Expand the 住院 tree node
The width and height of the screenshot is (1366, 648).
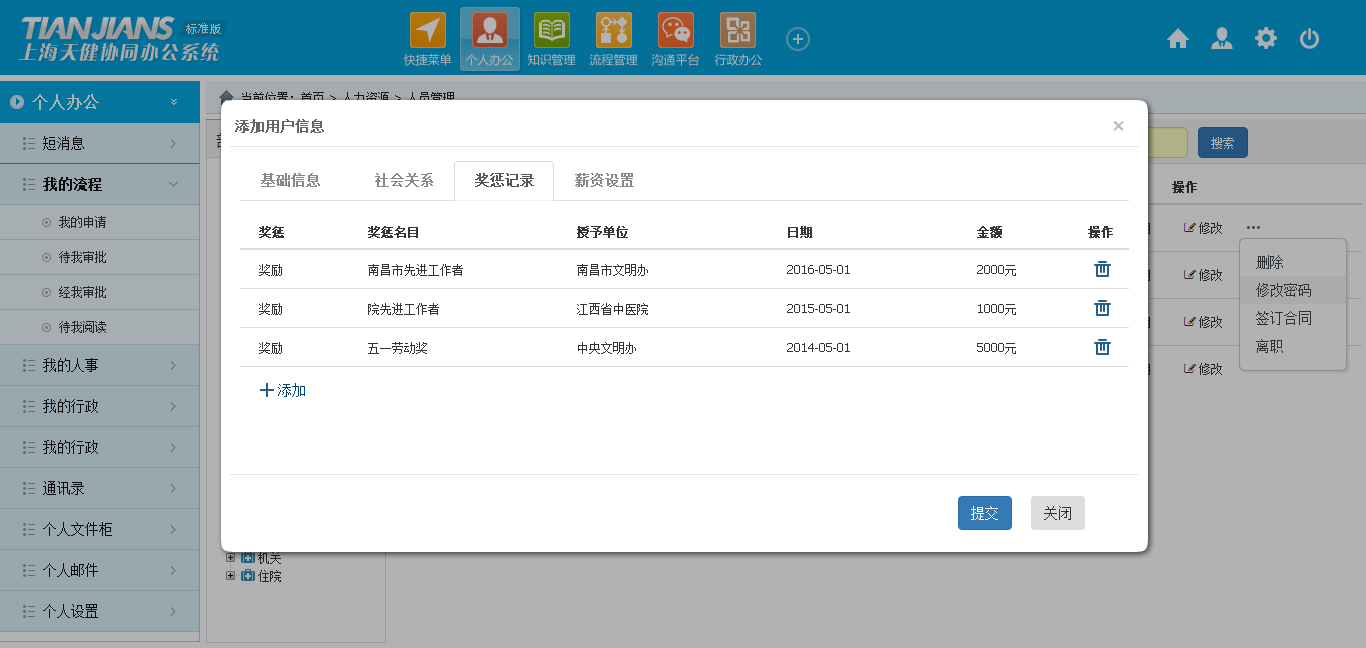coord(231,576)
